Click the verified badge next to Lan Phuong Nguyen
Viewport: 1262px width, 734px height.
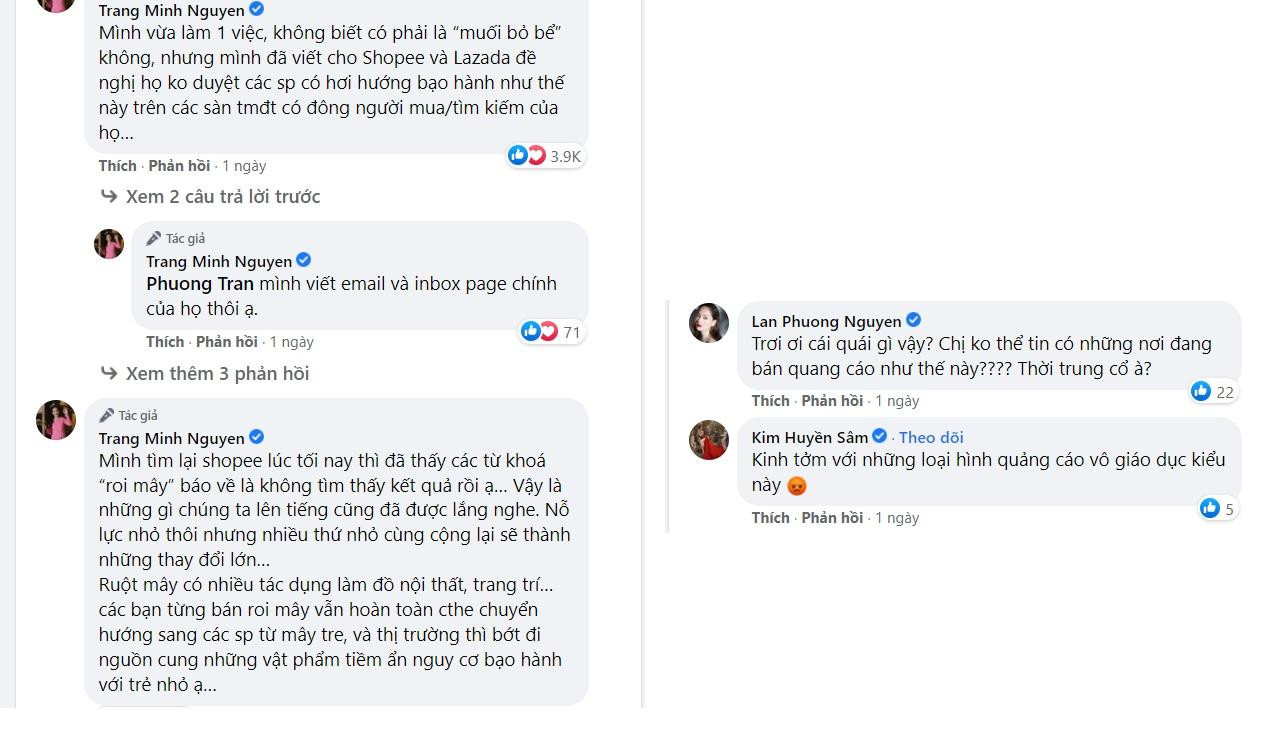tap(913, 321)
